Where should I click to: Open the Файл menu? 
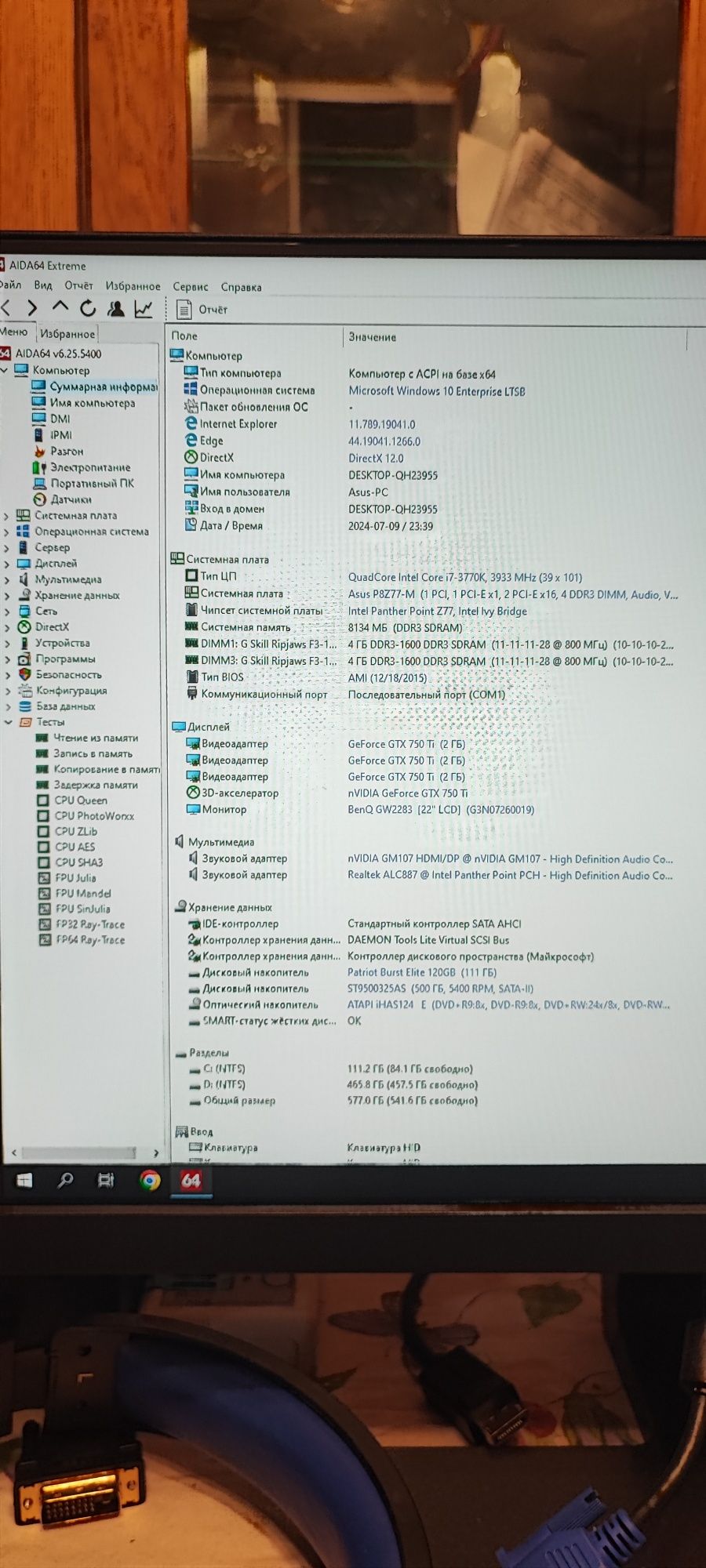point(10,285)
